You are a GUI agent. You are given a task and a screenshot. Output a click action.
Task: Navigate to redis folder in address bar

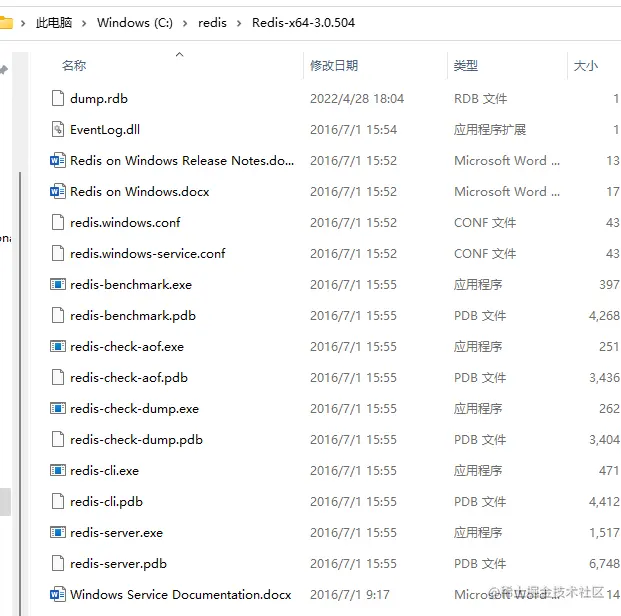click(212, 23)
